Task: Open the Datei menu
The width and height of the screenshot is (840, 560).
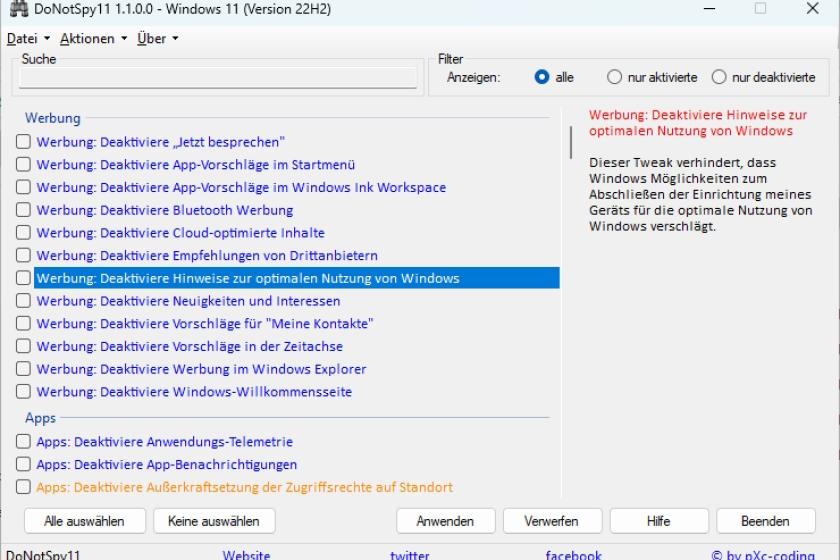Action: [x=28, y=39]
